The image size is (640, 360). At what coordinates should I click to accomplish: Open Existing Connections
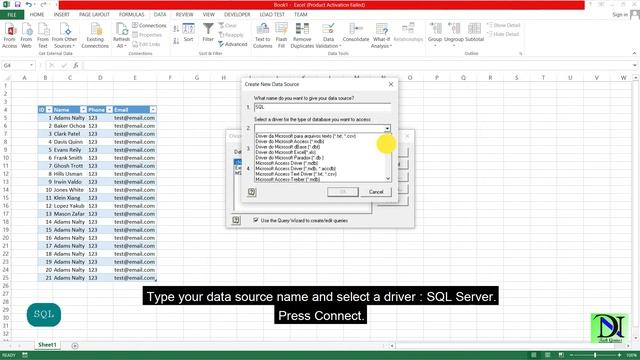pos(95,35)
